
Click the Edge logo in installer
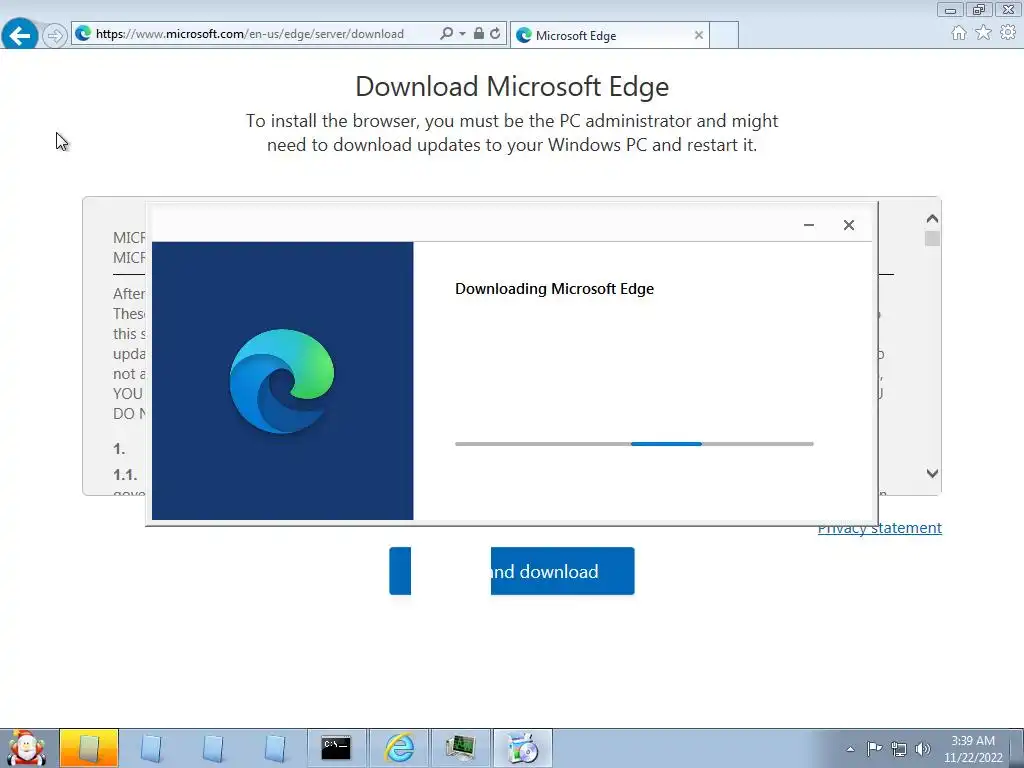pos(281,381)
